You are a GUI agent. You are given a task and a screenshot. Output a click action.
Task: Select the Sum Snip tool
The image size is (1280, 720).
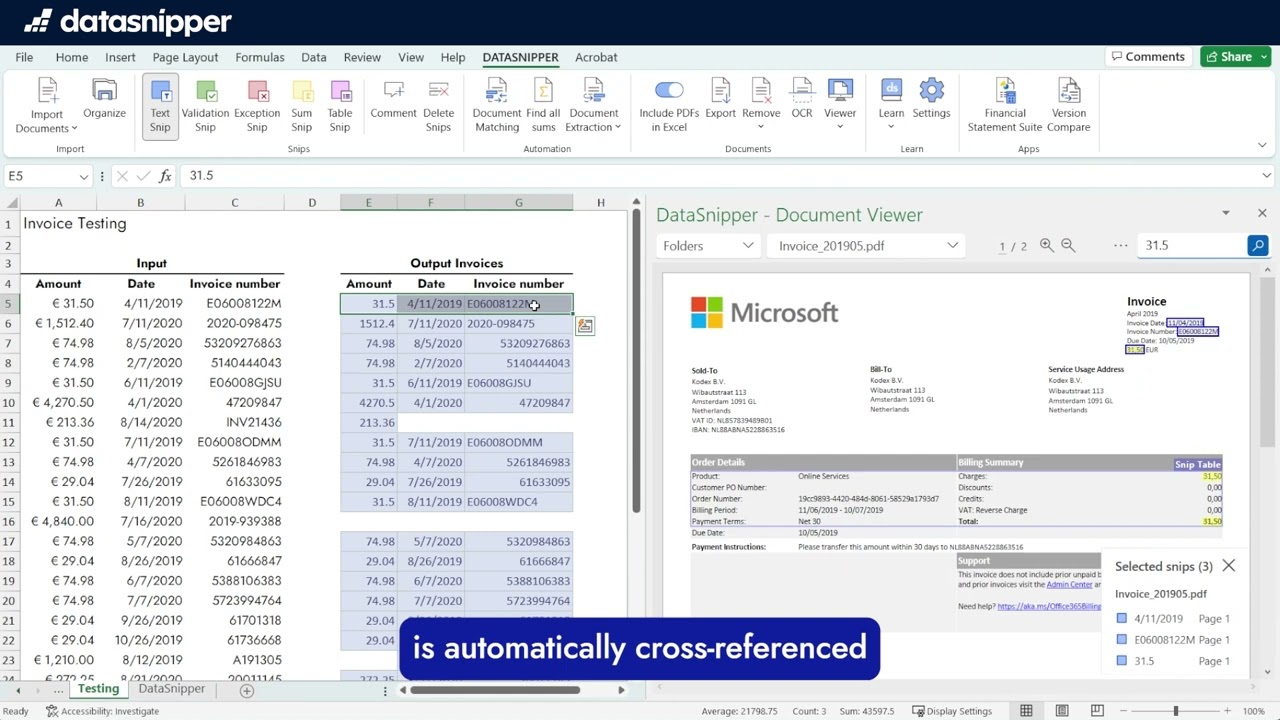(301, 106)
